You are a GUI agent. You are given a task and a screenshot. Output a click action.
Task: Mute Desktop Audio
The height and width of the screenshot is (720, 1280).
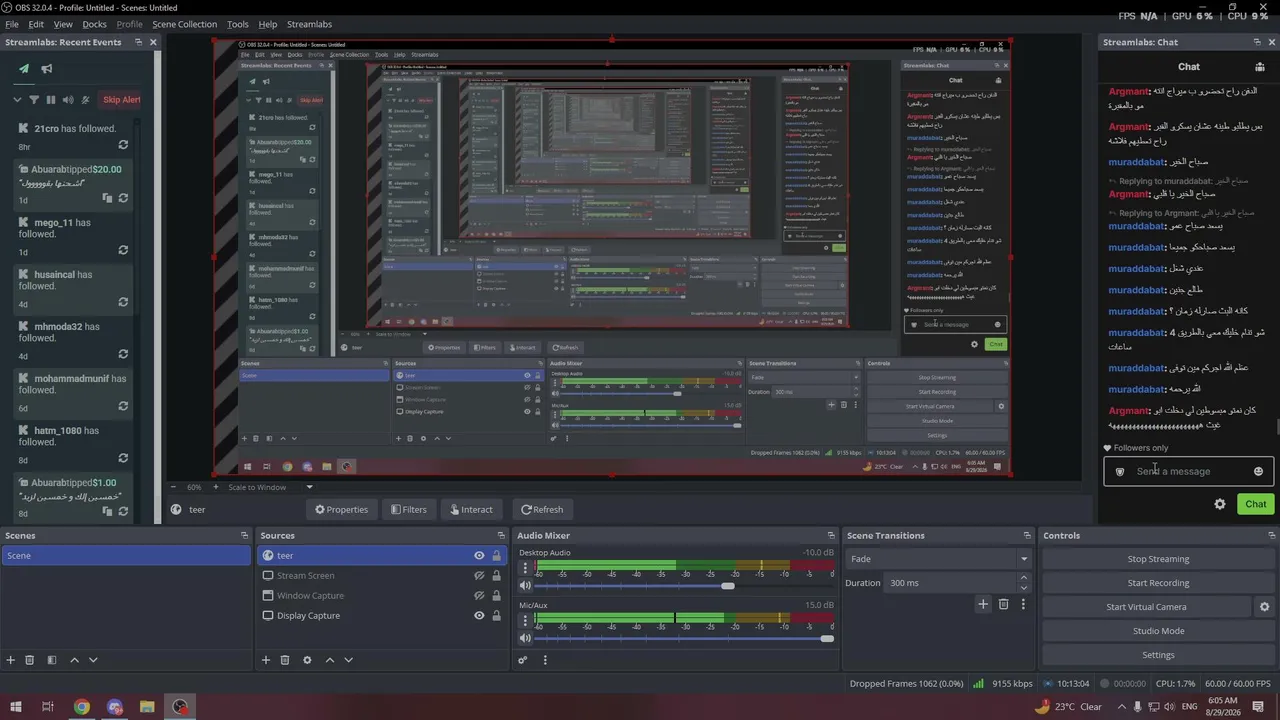pyautogui.click(x=526, y=586)
